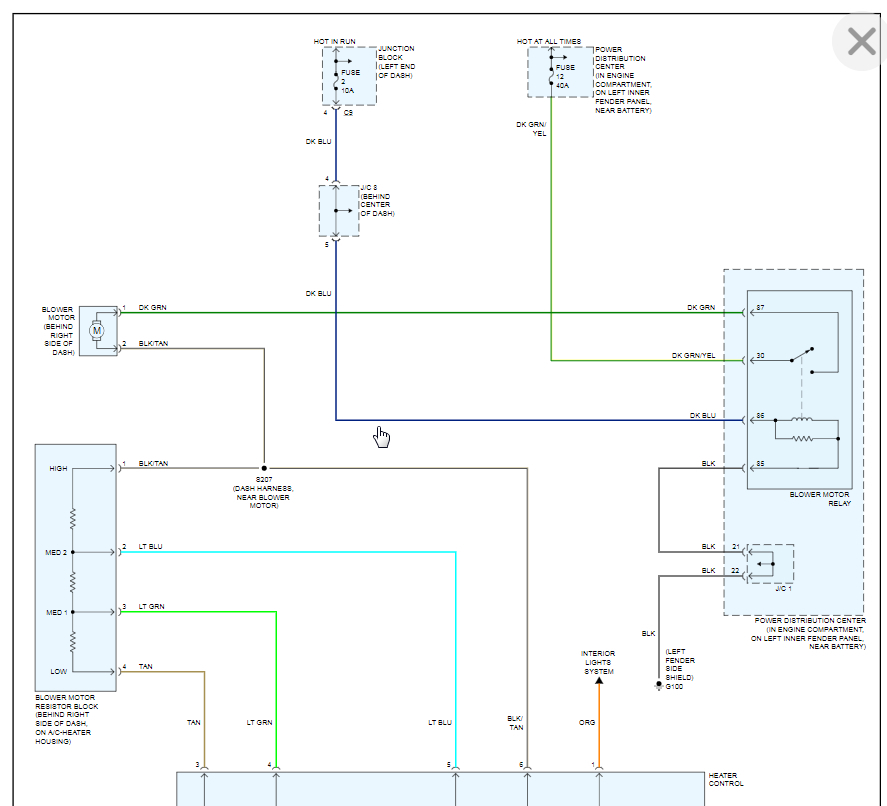
Task: Click the BLOWER MOTOR location label
Action: [x=58, y=331]
